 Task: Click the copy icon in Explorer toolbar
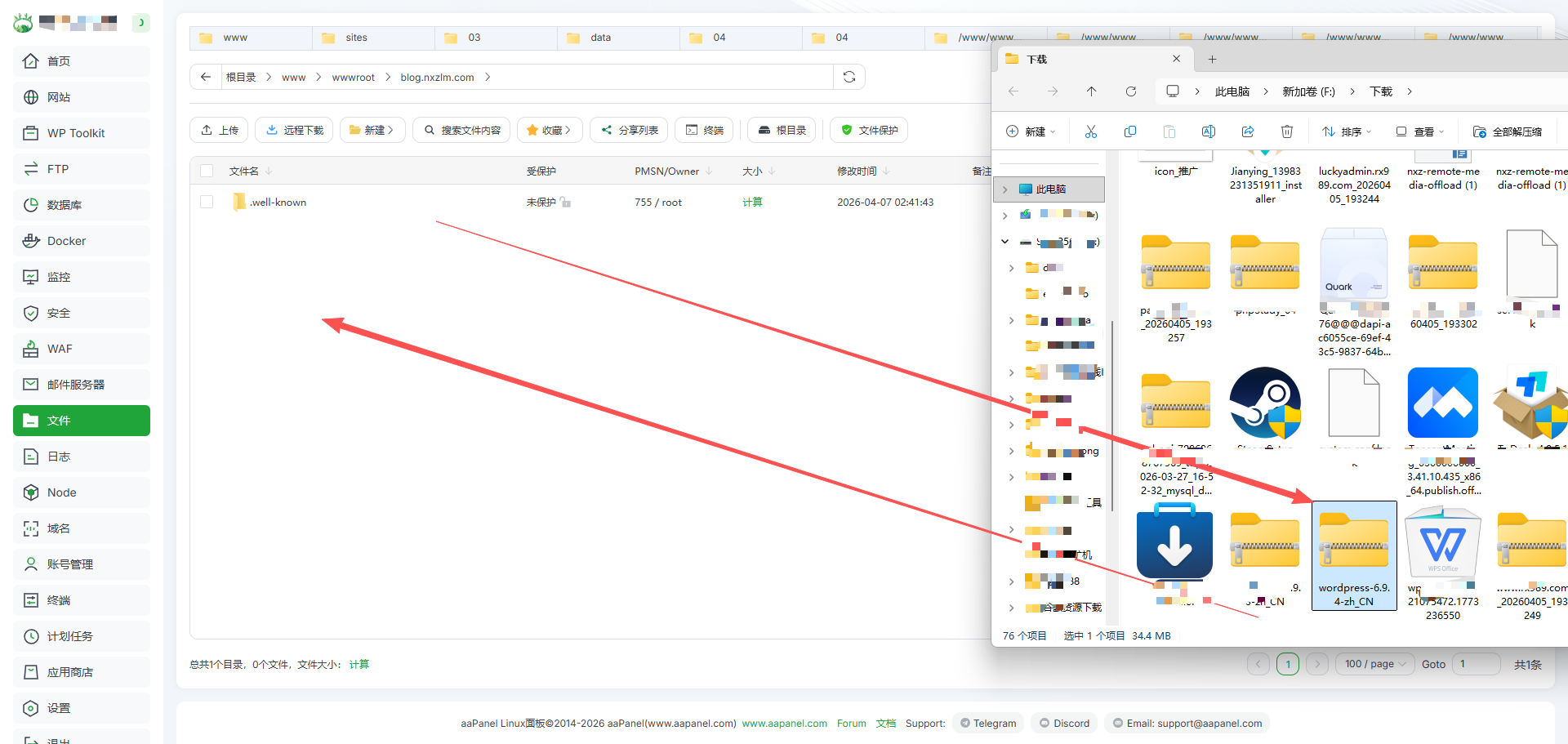pos(1129,131)
